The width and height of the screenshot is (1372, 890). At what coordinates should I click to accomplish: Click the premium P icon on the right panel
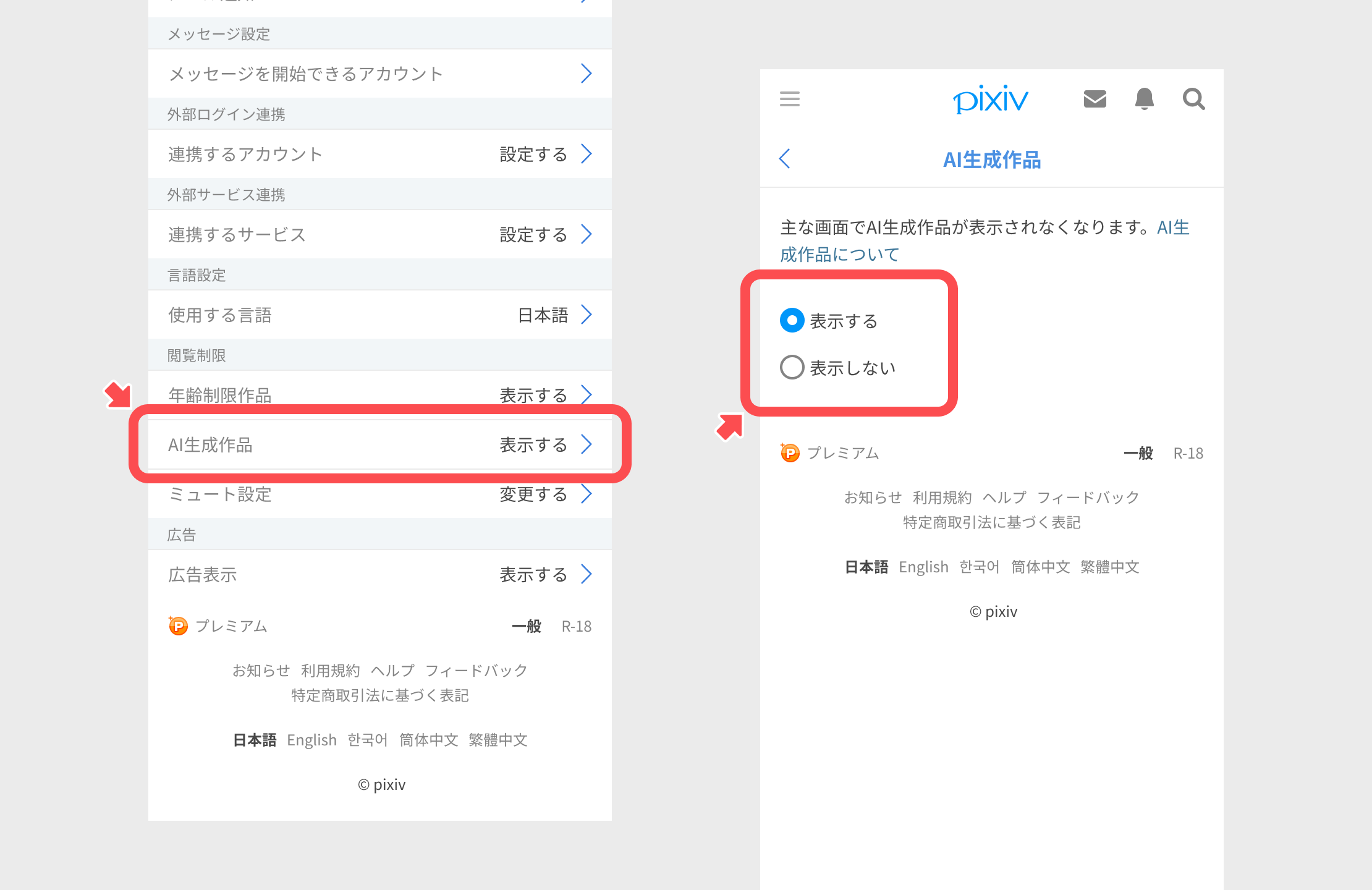[x=790, y=452]
